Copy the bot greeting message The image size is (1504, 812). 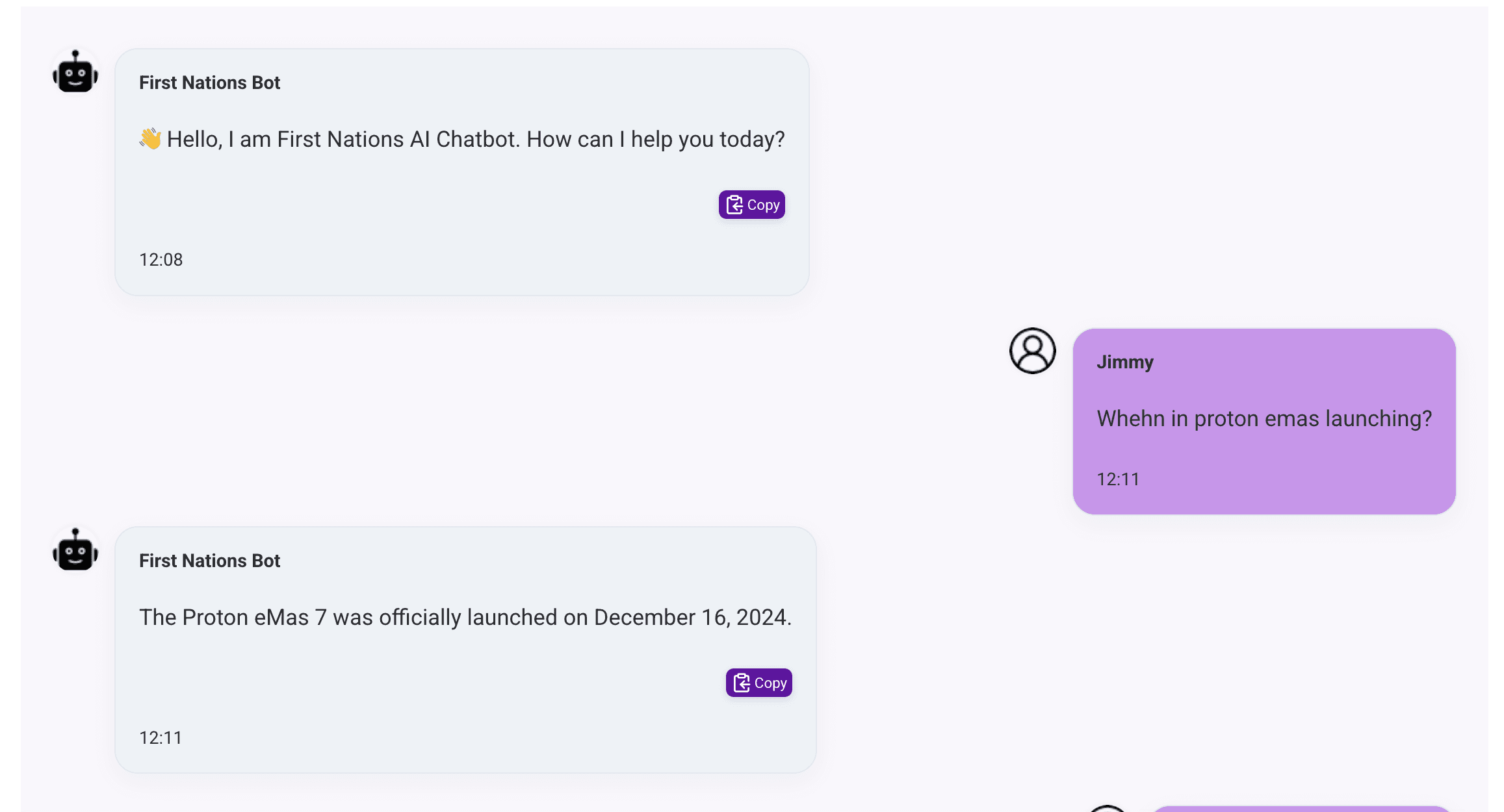(x=751, y=205)
